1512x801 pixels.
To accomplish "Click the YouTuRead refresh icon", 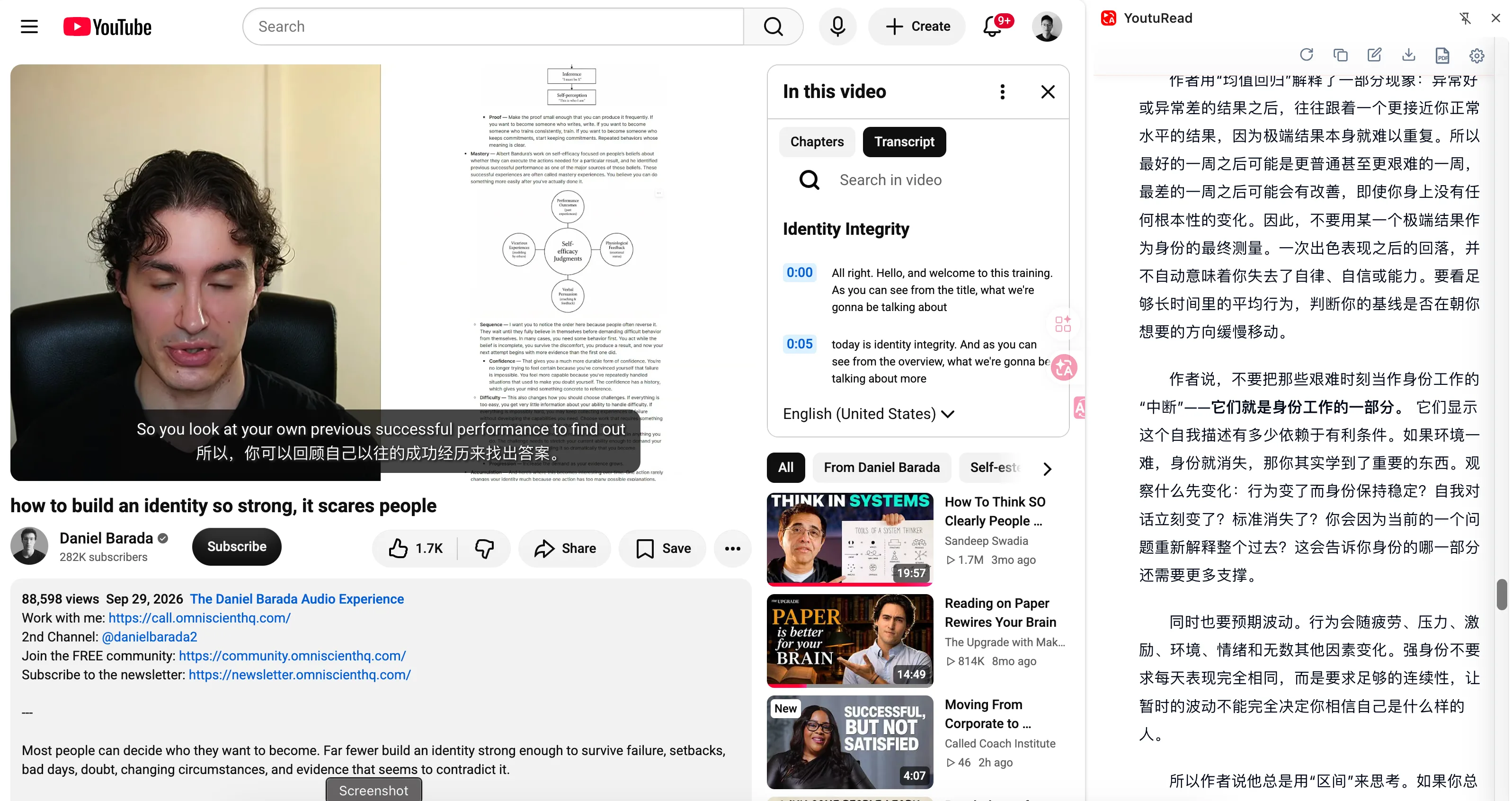I will 1306,55.
